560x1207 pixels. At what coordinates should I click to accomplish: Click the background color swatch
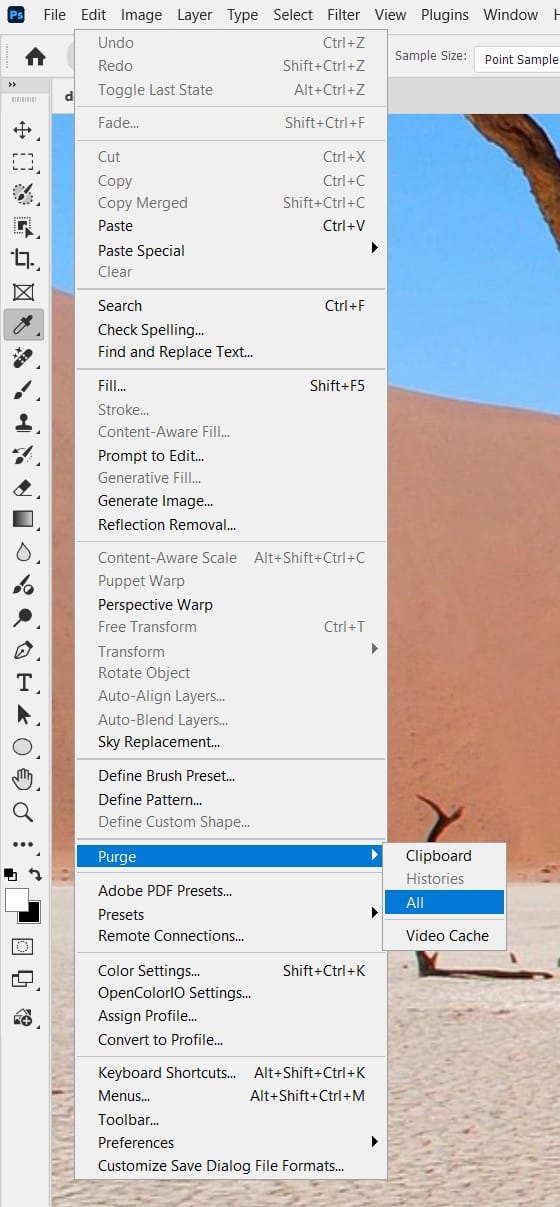33,914
